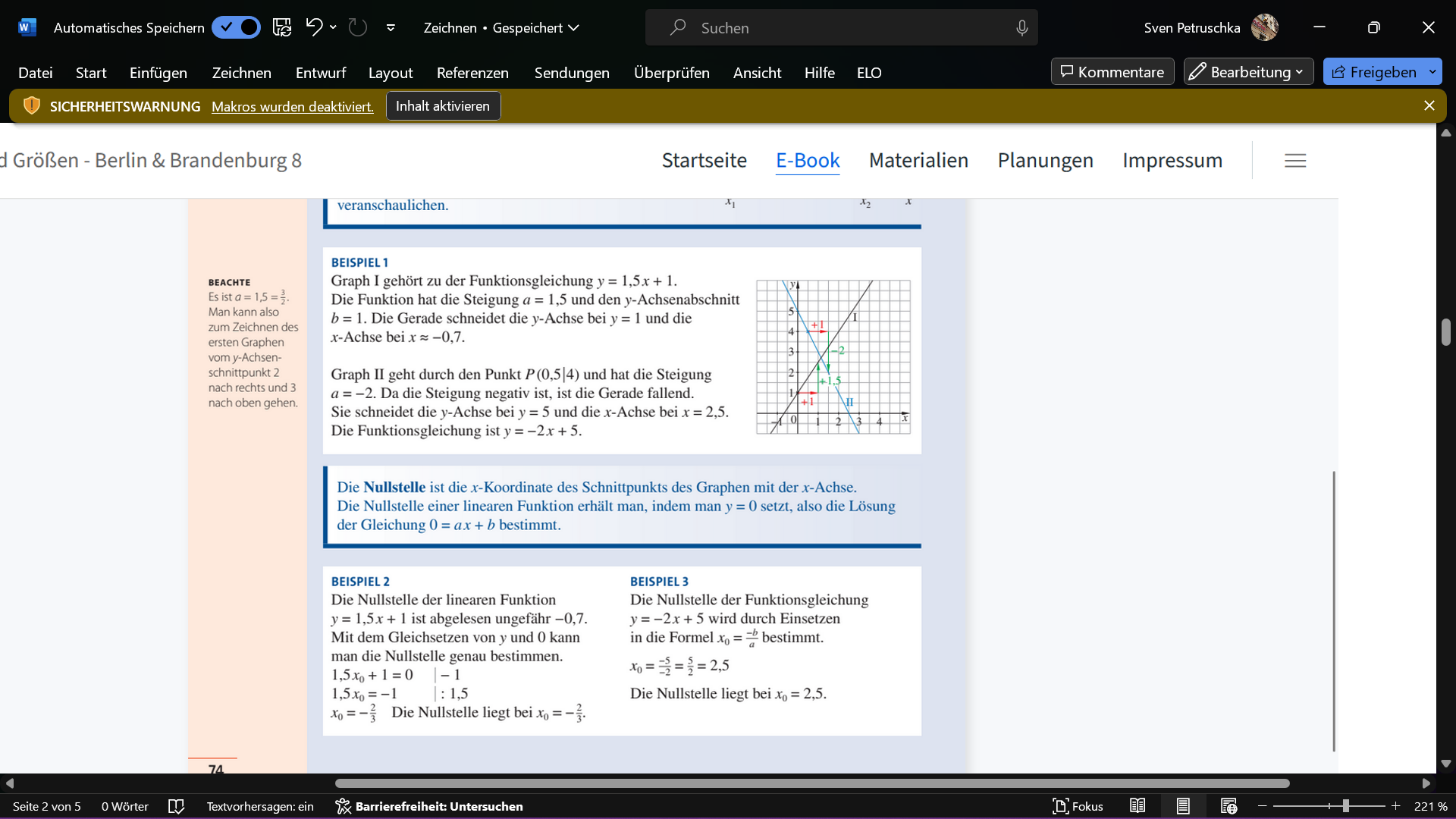Switch to Read Mode view icon
The width and height of the screenshot is (1456, 819).
click(1137, 806)
